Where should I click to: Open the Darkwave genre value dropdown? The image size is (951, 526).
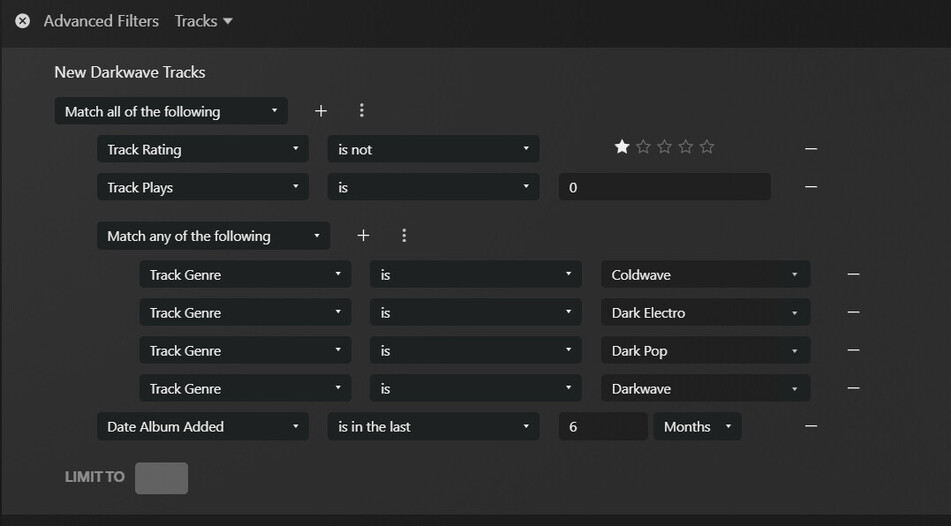705,388
